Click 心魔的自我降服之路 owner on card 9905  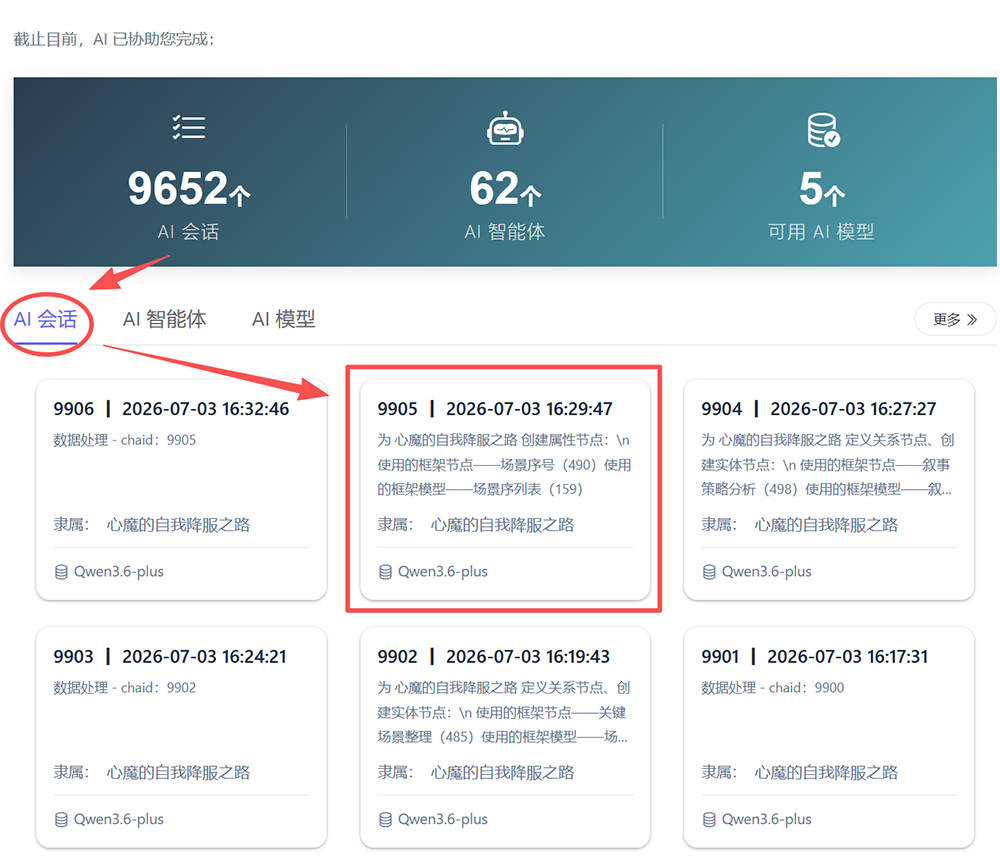[503, 525]
